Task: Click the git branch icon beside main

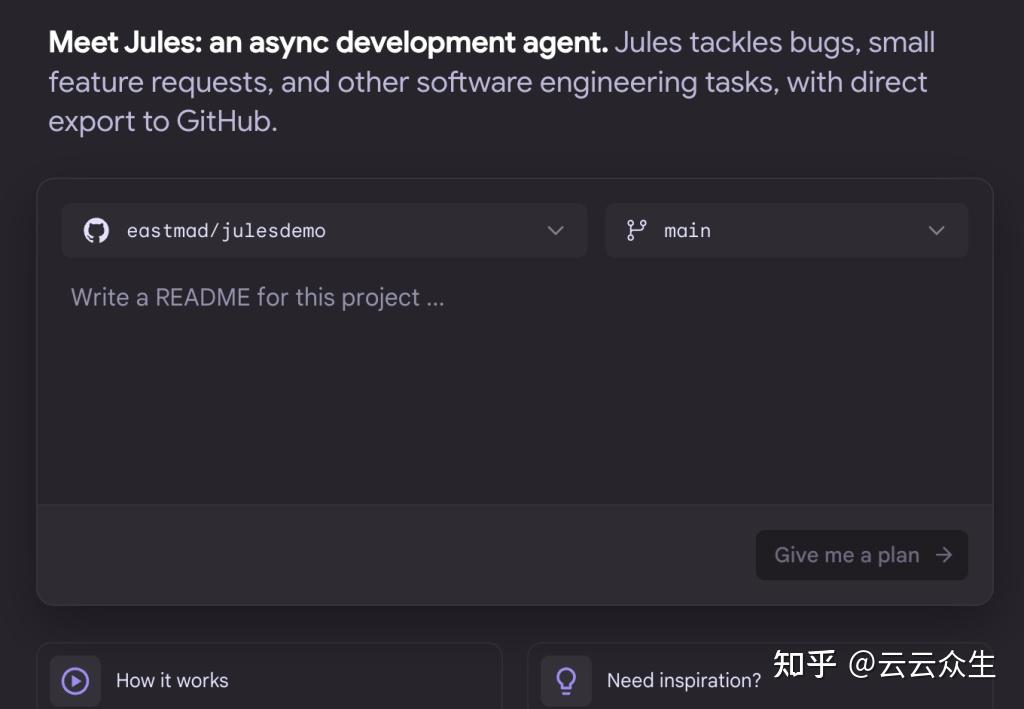Action: click(x=637, y=230)
